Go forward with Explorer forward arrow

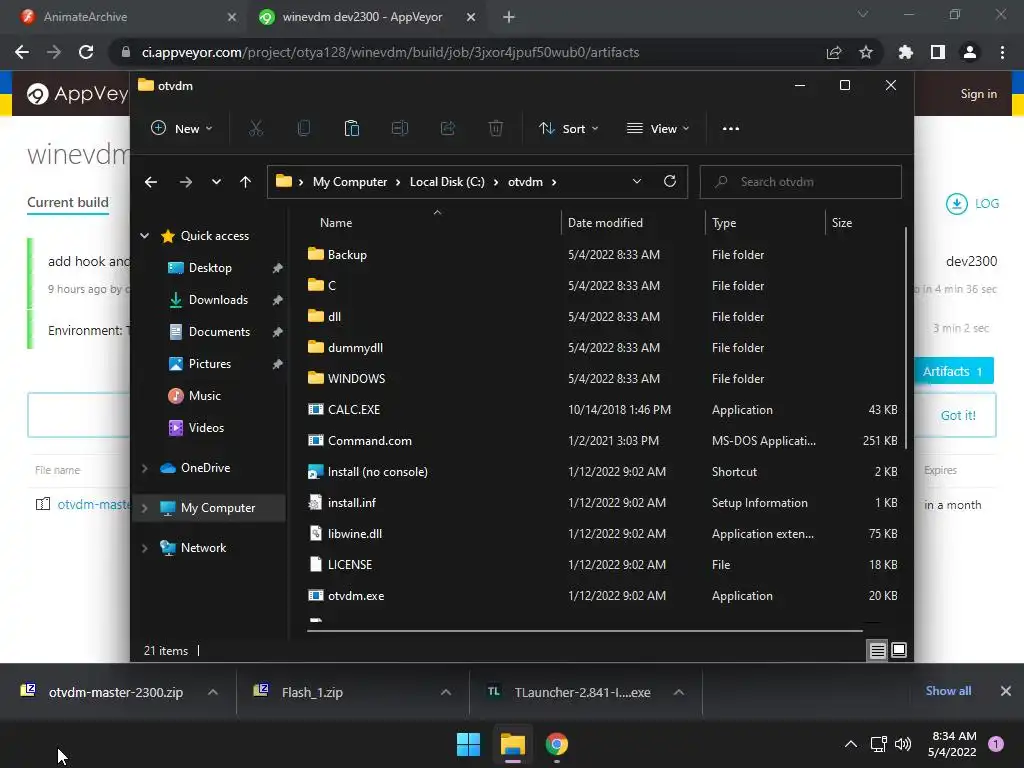pyautogui.click(x=185, y=182)
